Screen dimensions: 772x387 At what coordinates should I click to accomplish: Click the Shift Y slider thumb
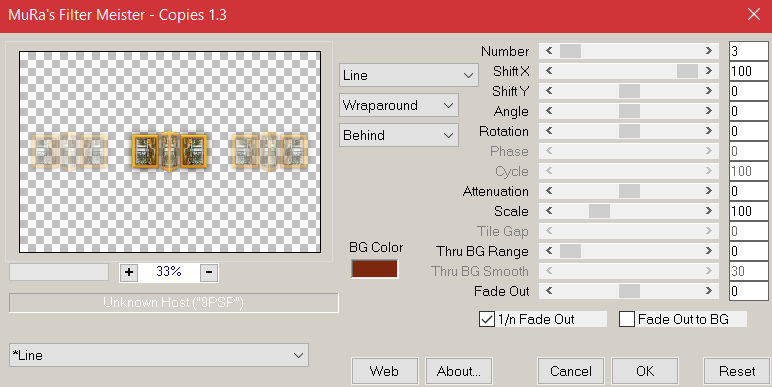[629, 91]
